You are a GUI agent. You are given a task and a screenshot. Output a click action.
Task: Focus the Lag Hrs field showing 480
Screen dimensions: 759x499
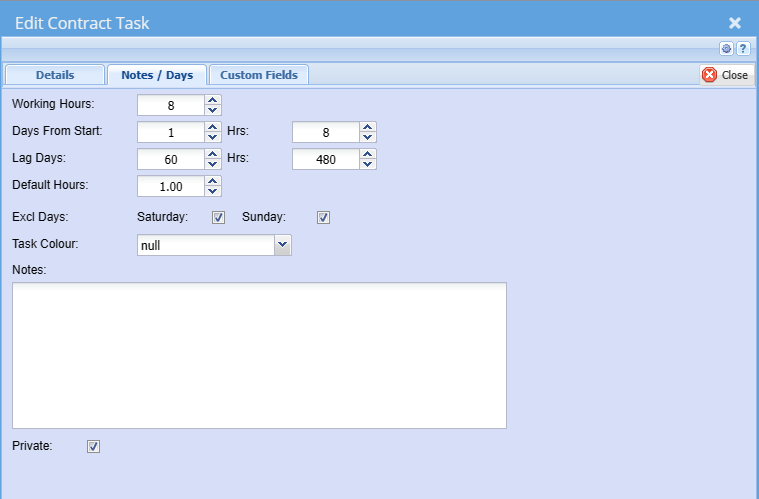[326, 159]
